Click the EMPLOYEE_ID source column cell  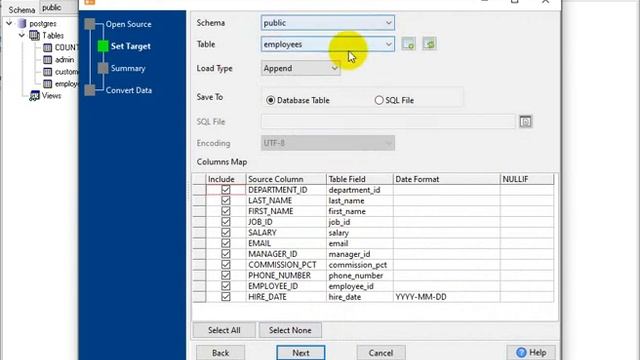pos(286,286)
